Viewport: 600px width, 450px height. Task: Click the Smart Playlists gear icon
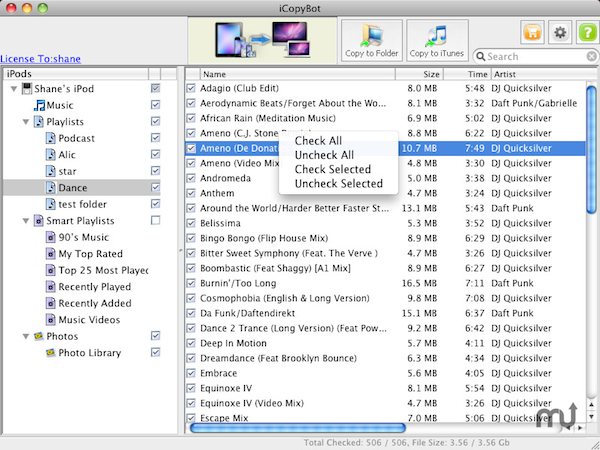pyautogui.click(x=39, y=221)
